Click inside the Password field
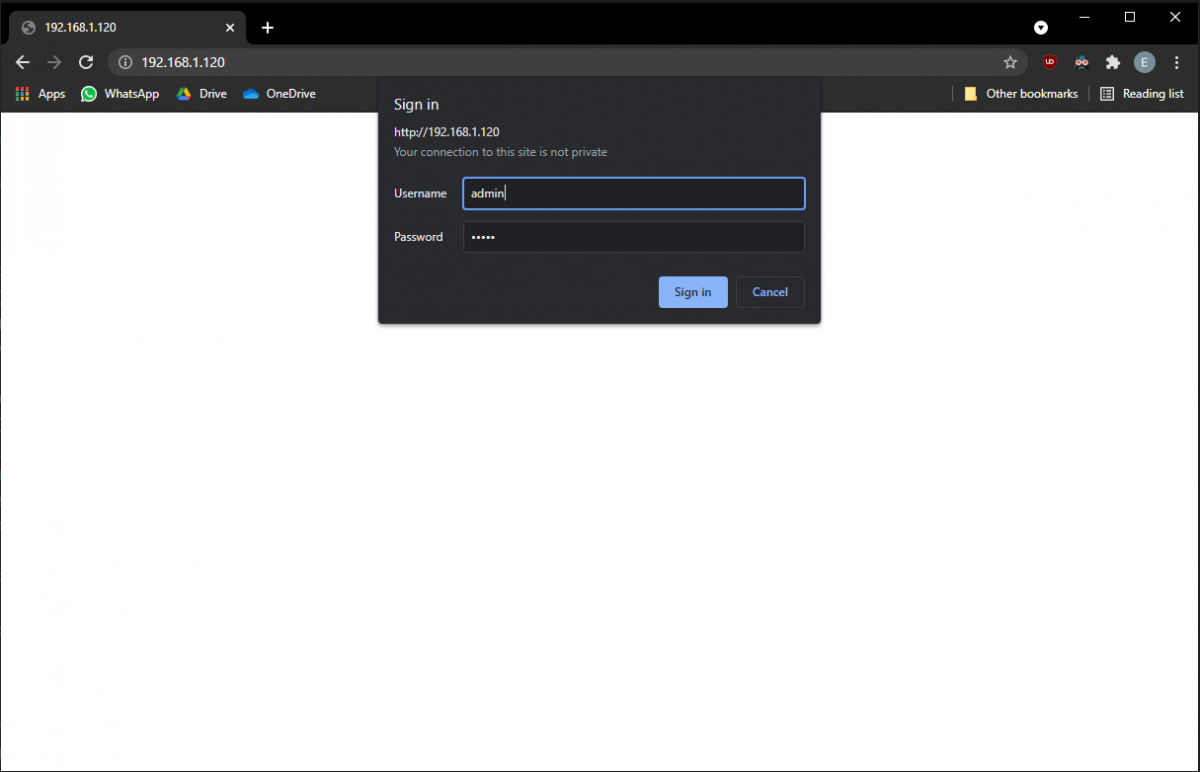Viewport: 1200px width, 772px height. coord(633,237)
